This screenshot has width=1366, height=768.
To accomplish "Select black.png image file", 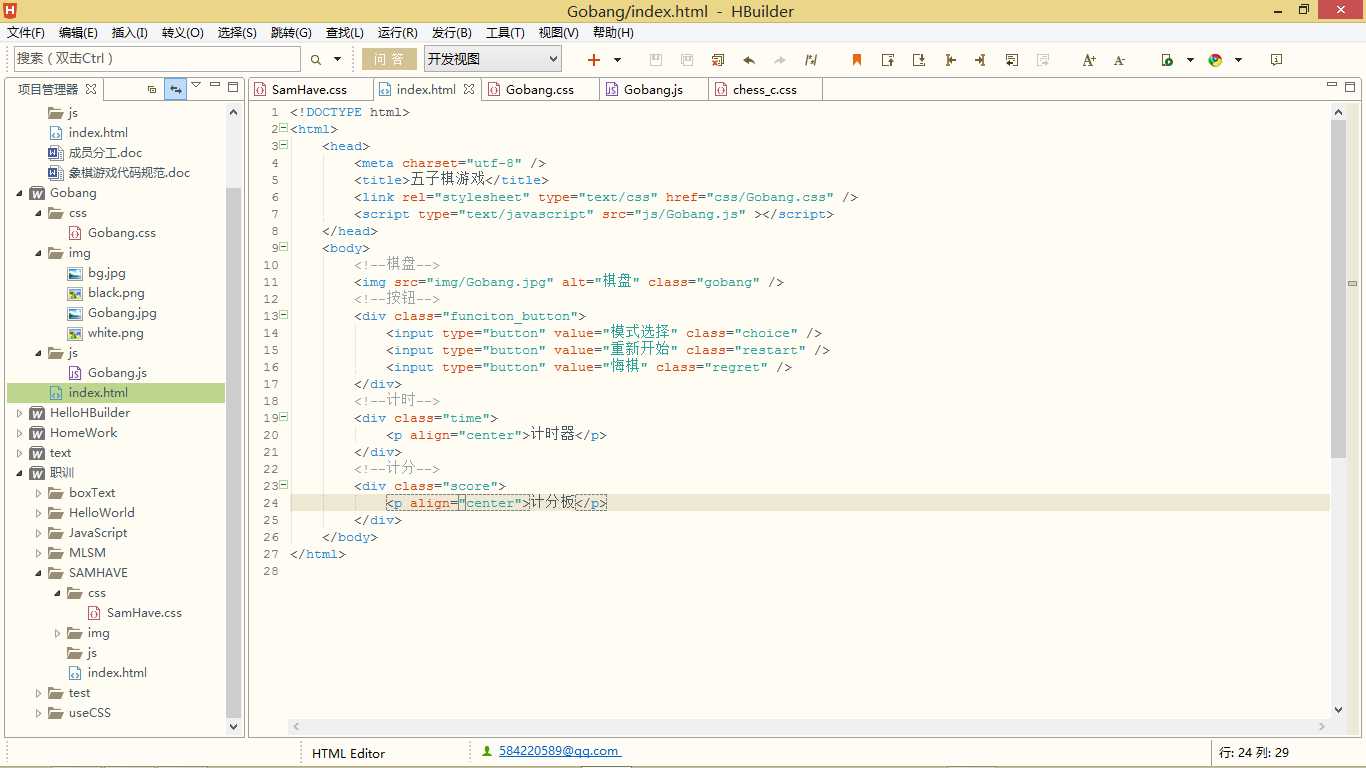I will 116,293.
